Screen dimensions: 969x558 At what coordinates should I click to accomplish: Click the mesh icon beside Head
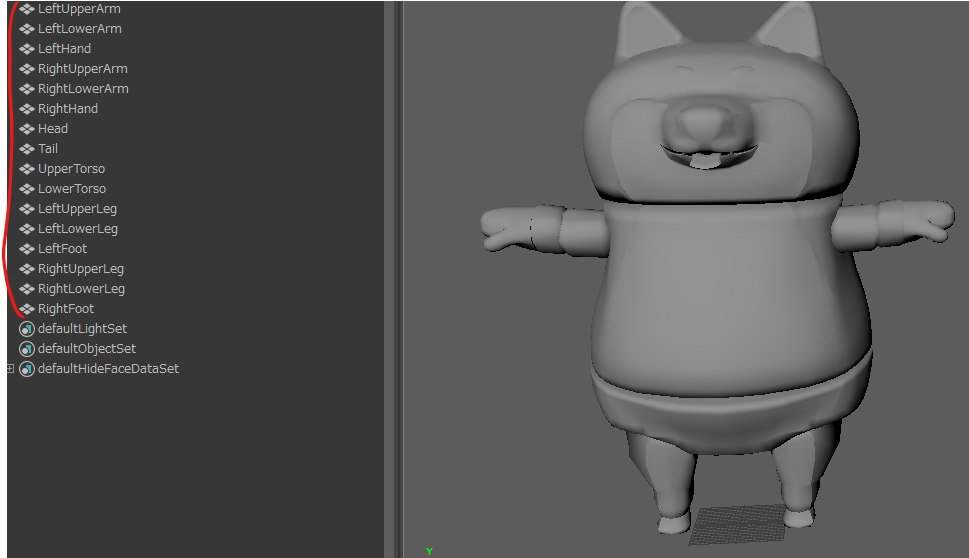click(27, 129)
